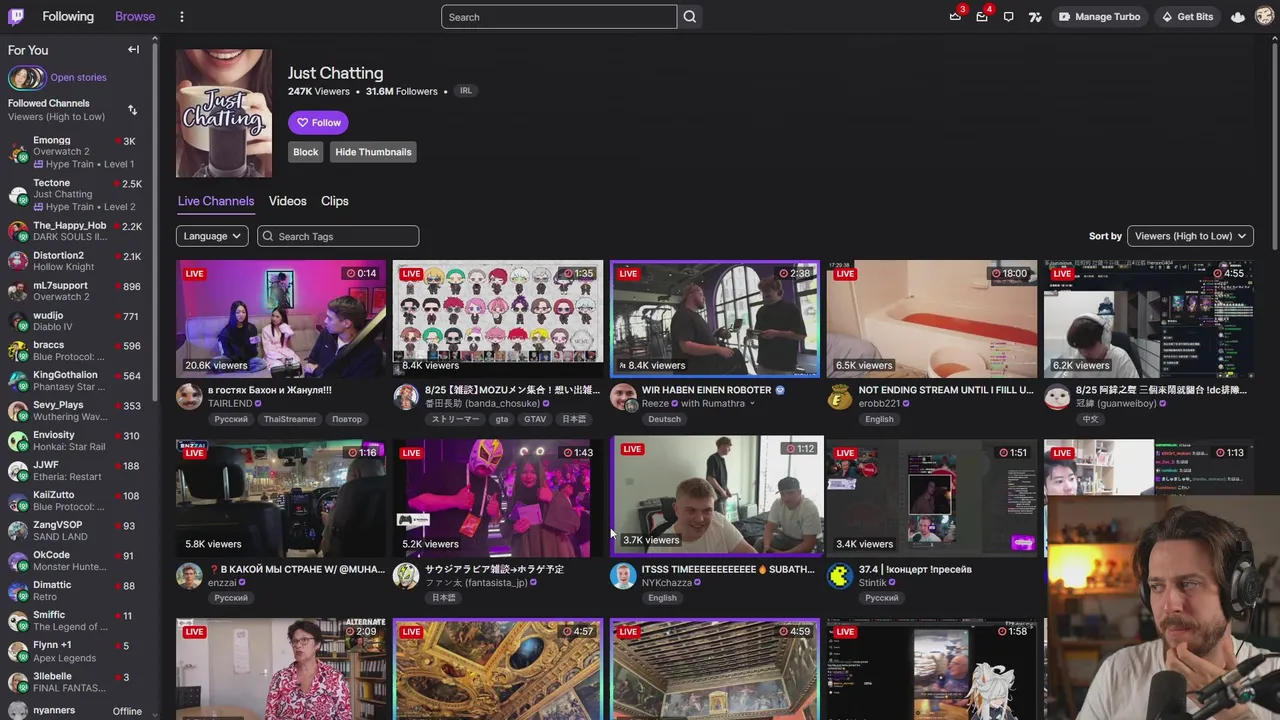This screenshot has width=1280, height=720.
Task: Click the top Search input field
Action: [x=559, y=17]
